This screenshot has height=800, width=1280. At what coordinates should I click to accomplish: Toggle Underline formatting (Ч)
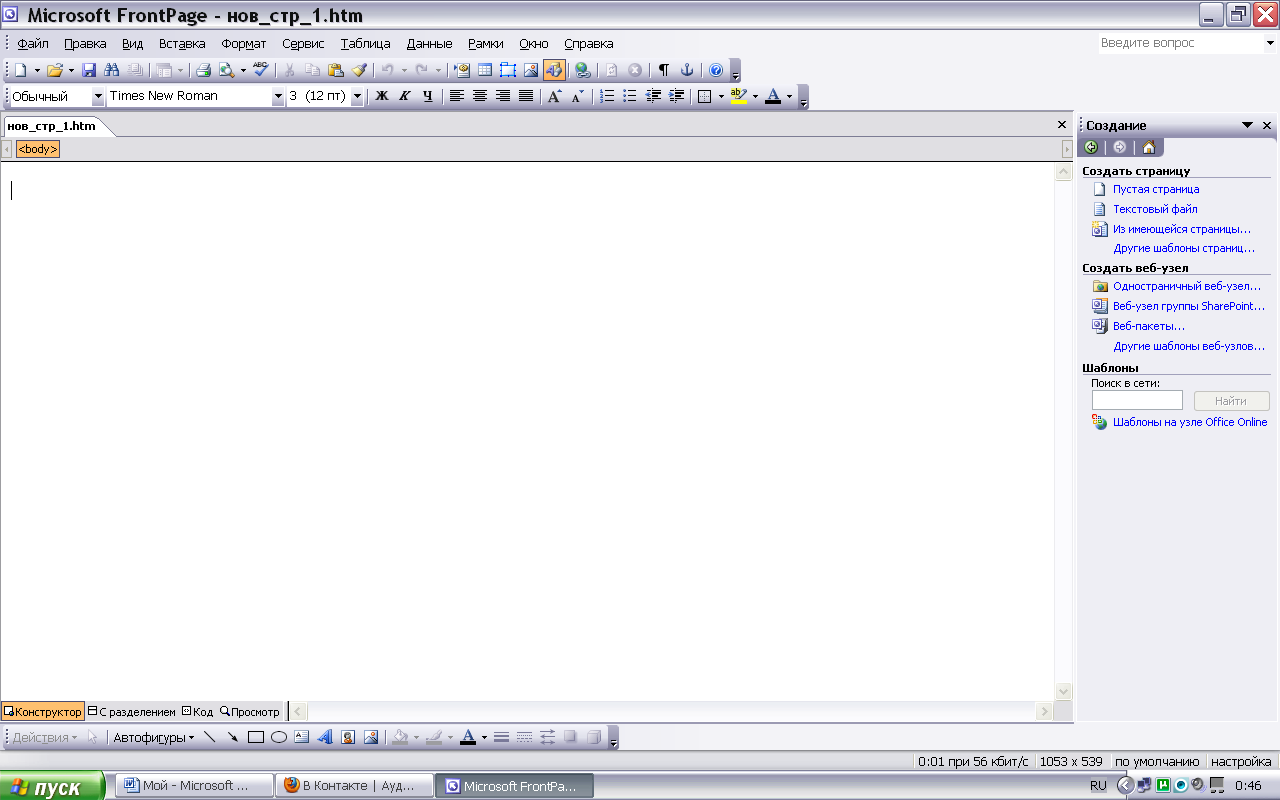(x=427, y=96)
